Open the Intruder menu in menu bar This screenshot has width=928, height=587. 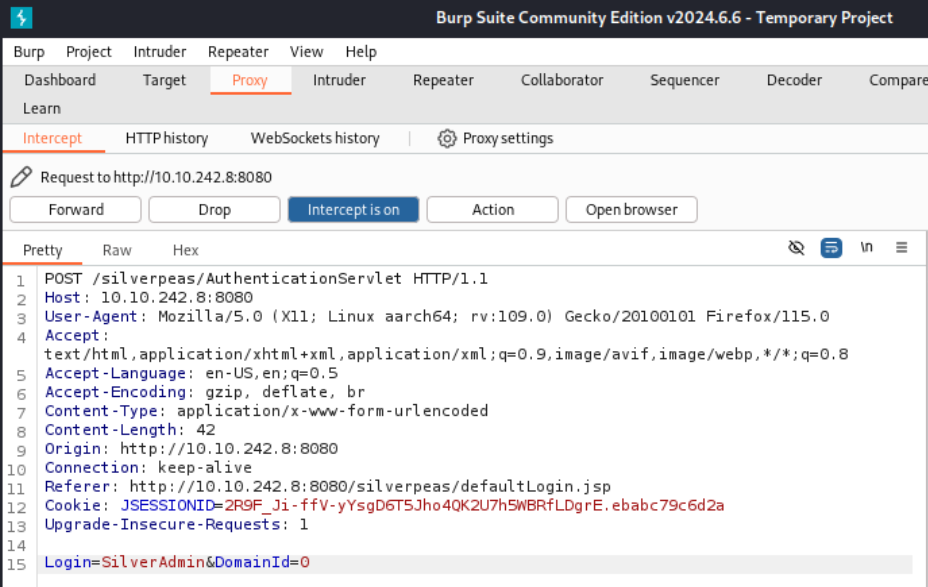160,52
